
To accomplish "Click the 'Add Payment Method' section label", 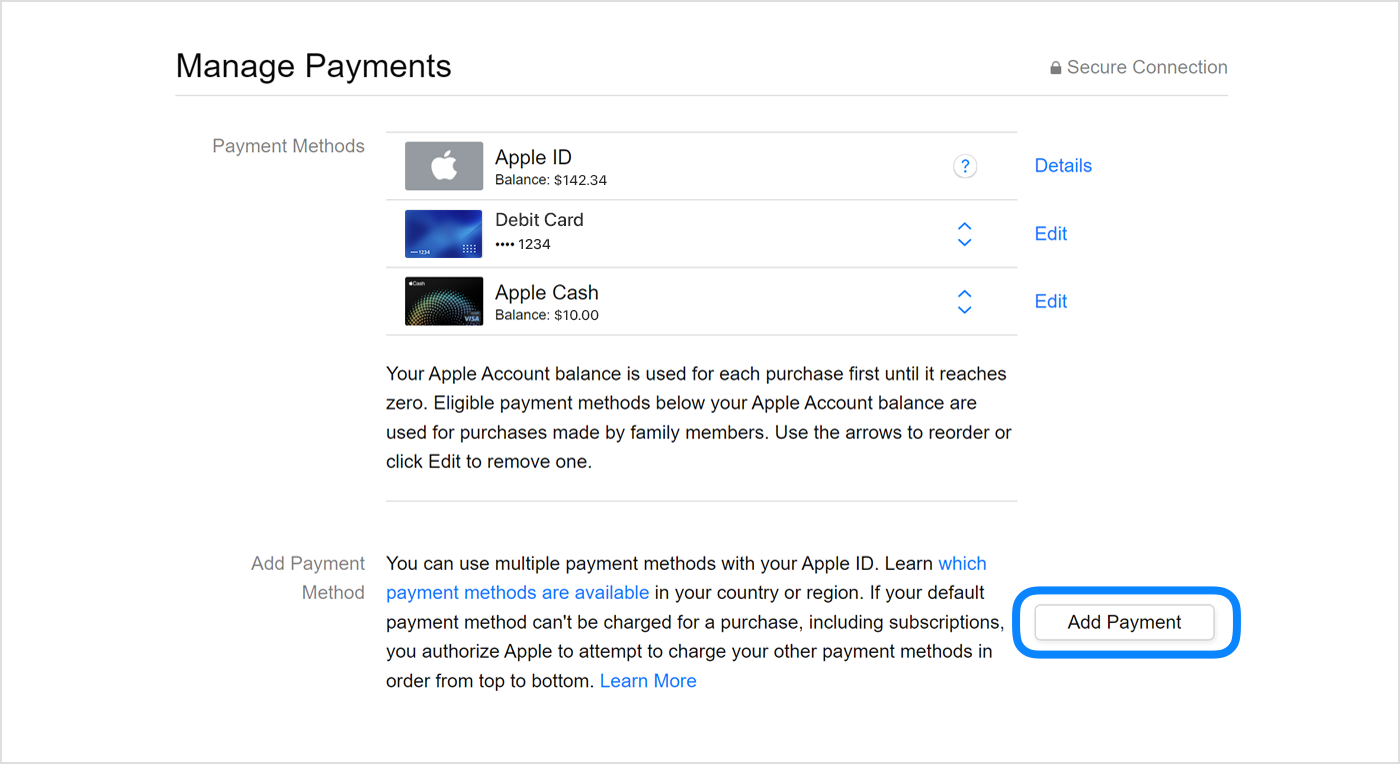I will point(308,578).
